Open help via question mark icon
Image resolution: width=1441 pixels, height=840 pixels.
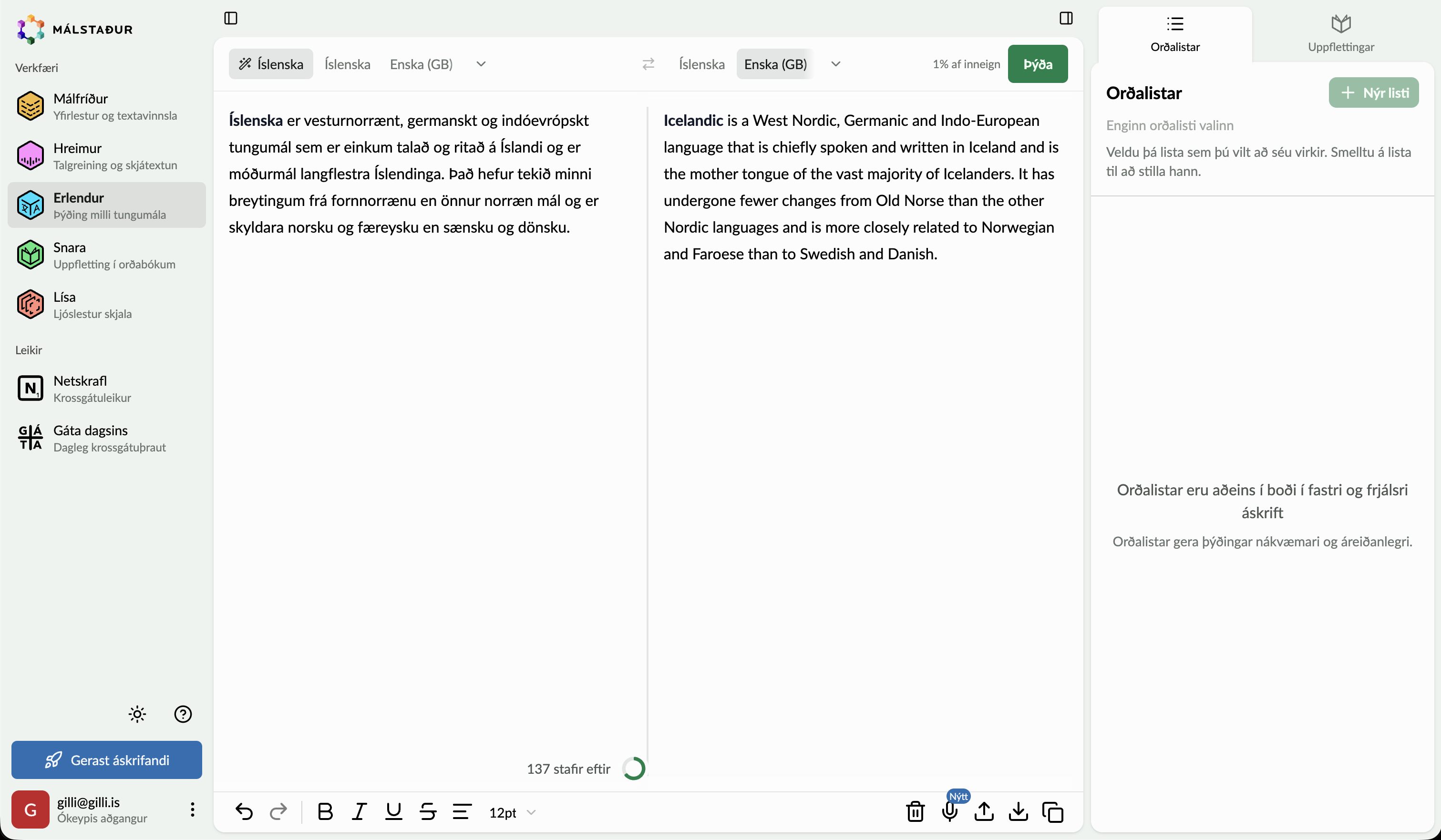183,714
